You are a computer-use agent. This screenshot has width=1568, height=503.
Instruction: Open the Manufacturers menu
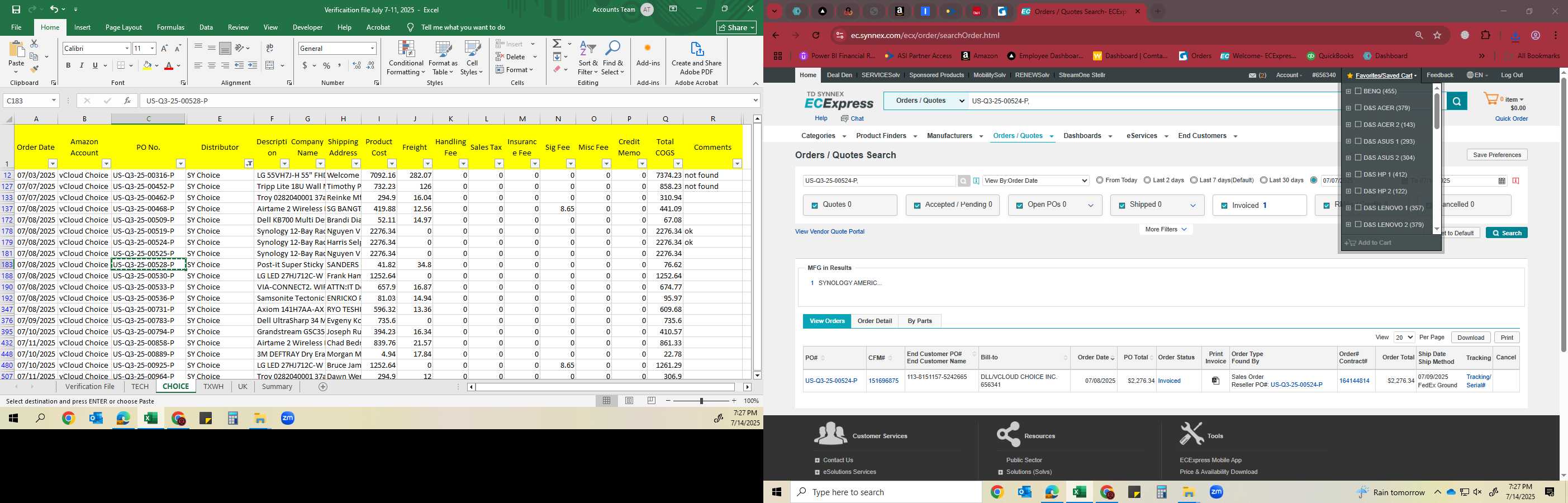954,136
